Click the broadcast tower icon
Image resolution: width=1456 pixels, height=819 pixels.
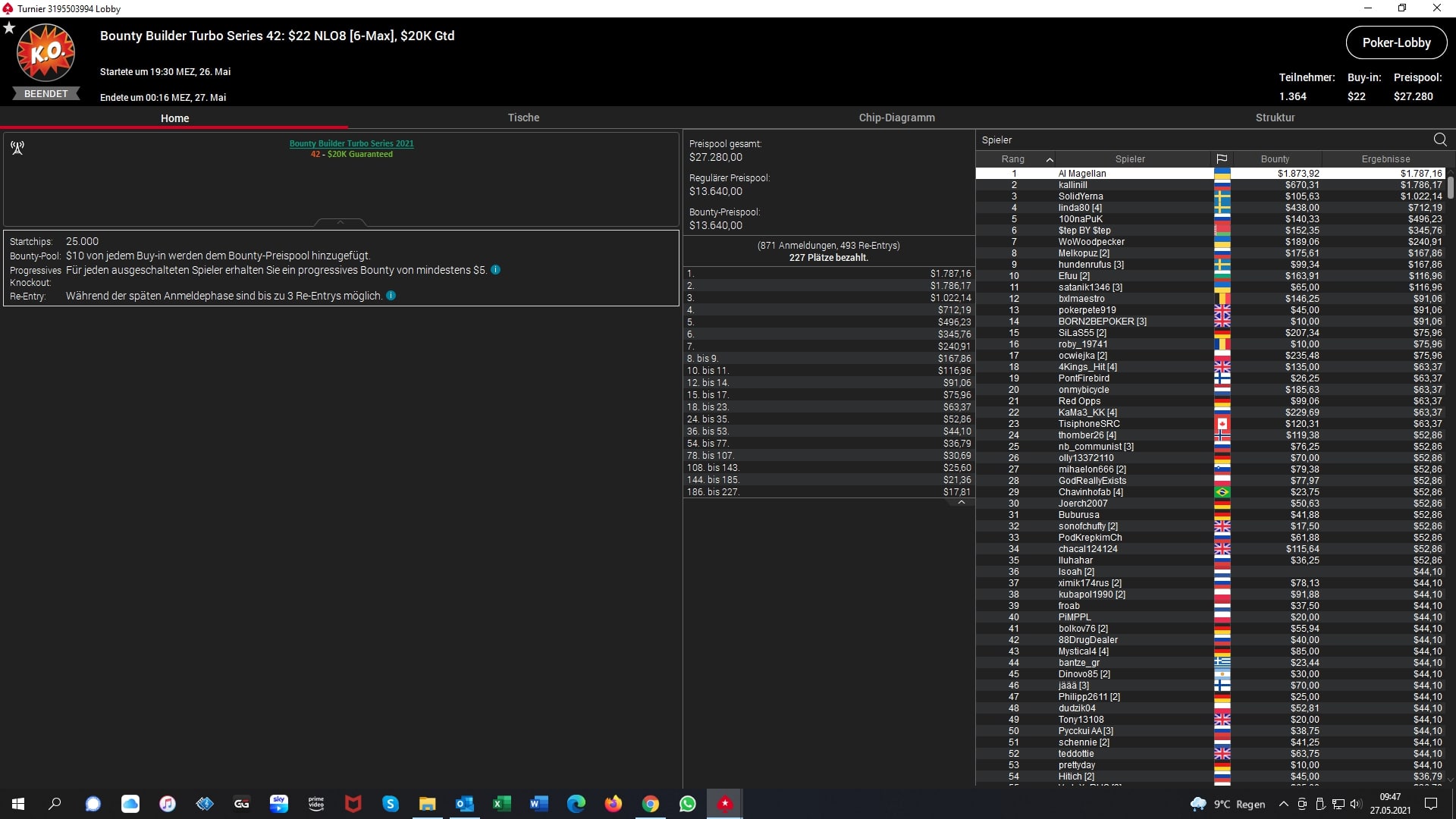17,148
